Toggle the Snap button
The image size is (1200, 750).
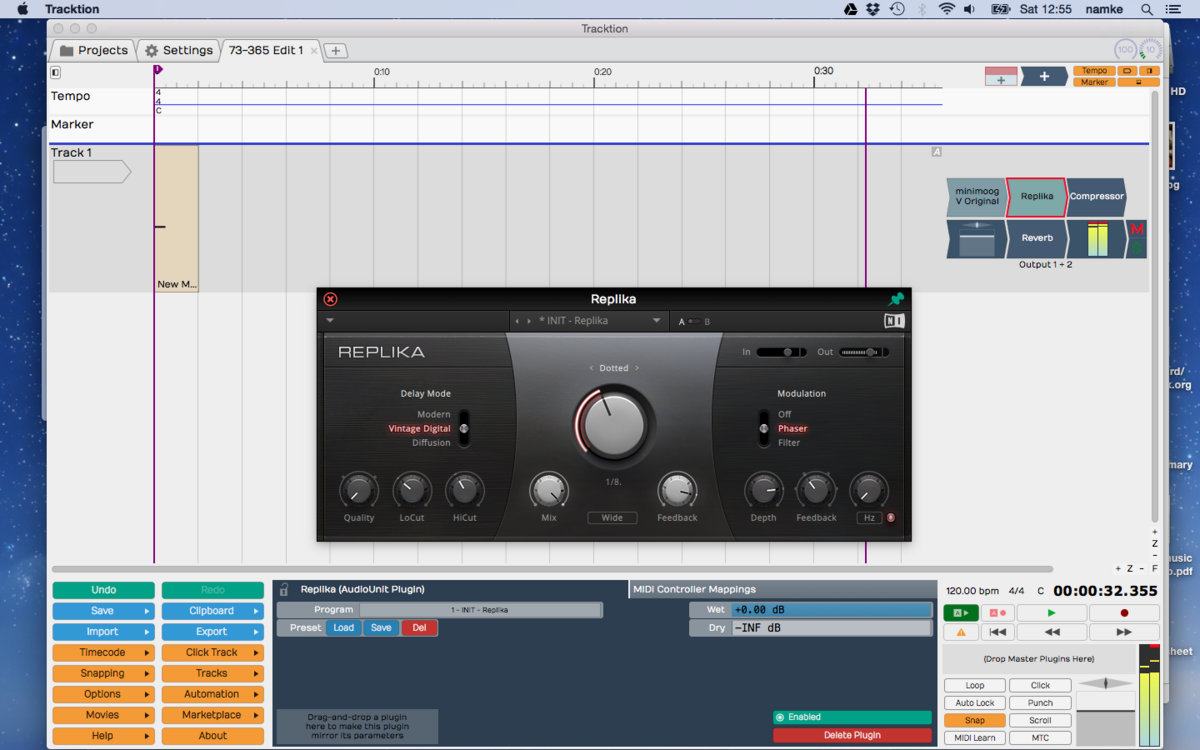pyautogui.click(x=974, y=720)
